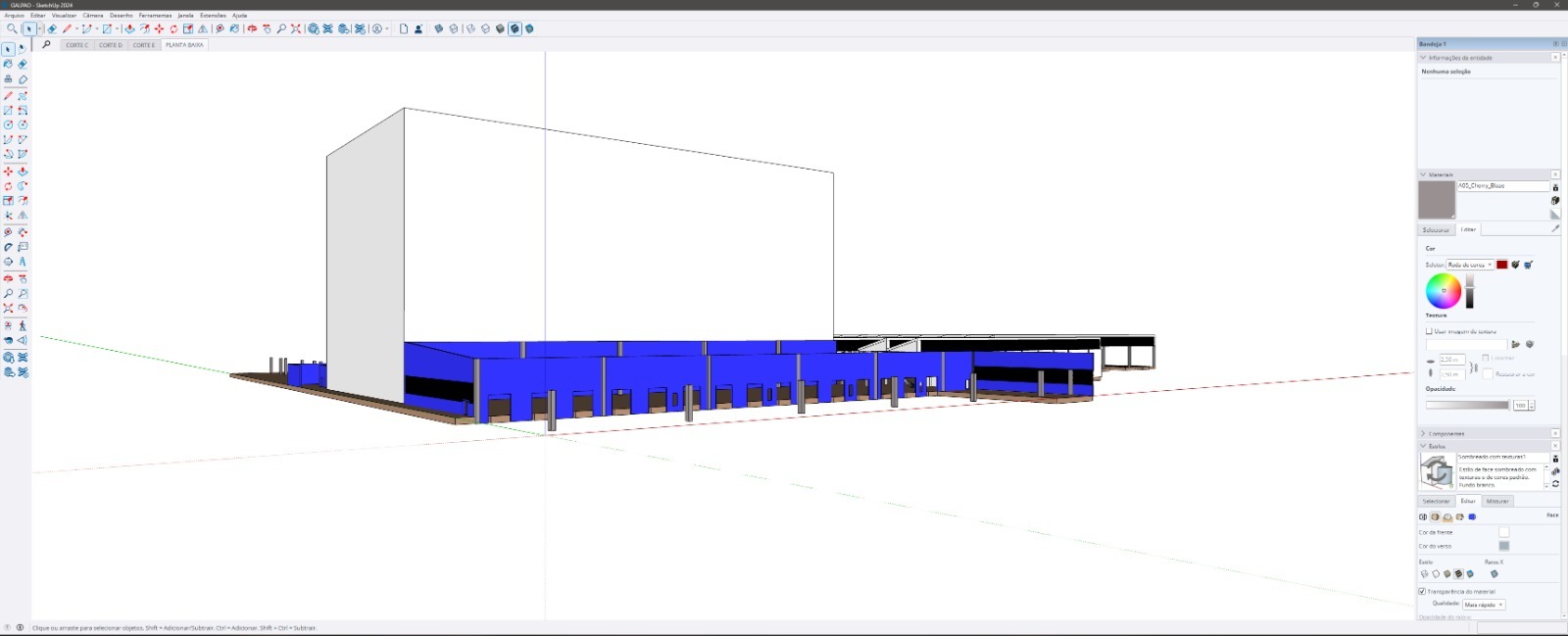Viewport: 1568px width, 636px height.
Task: Enable 'Usar imagem de textura' checkbox
Action: click(x=1429, y=331)
